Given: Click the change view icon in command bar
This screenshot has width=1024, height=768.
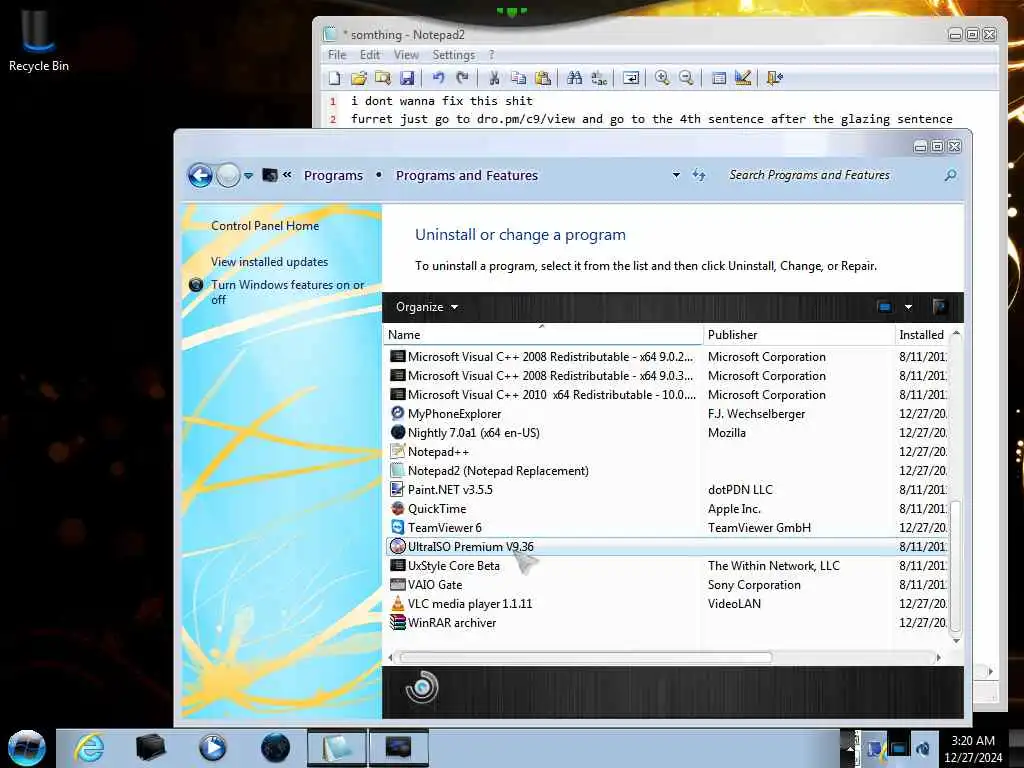Looking at the screenshot, I should pyautogui.click(x=884, y=307).
